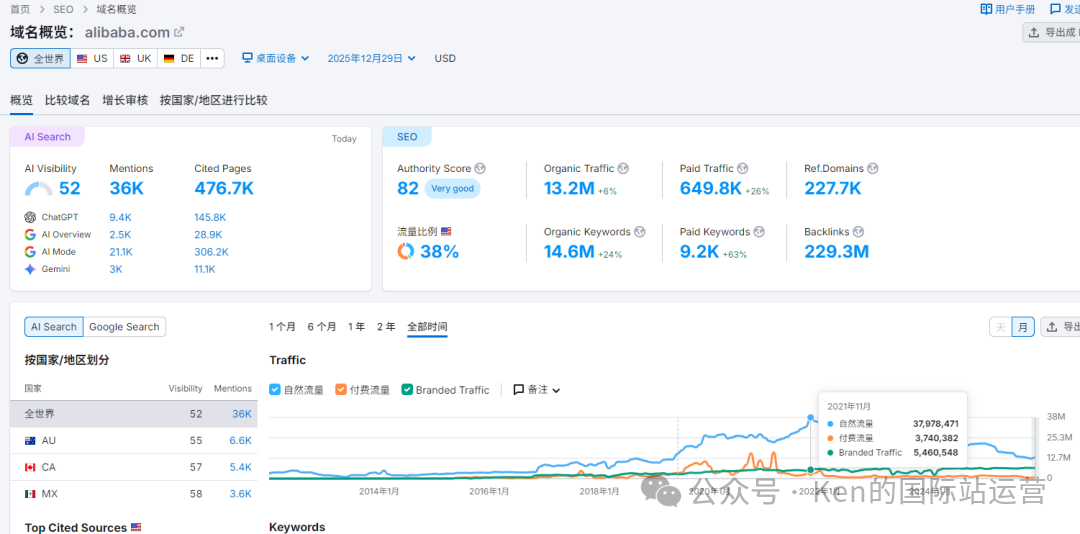Click globe icon beside Organic Keywords
Image resolution: width=1080 pixels, height=534 pixels.
tap(639, 232)
